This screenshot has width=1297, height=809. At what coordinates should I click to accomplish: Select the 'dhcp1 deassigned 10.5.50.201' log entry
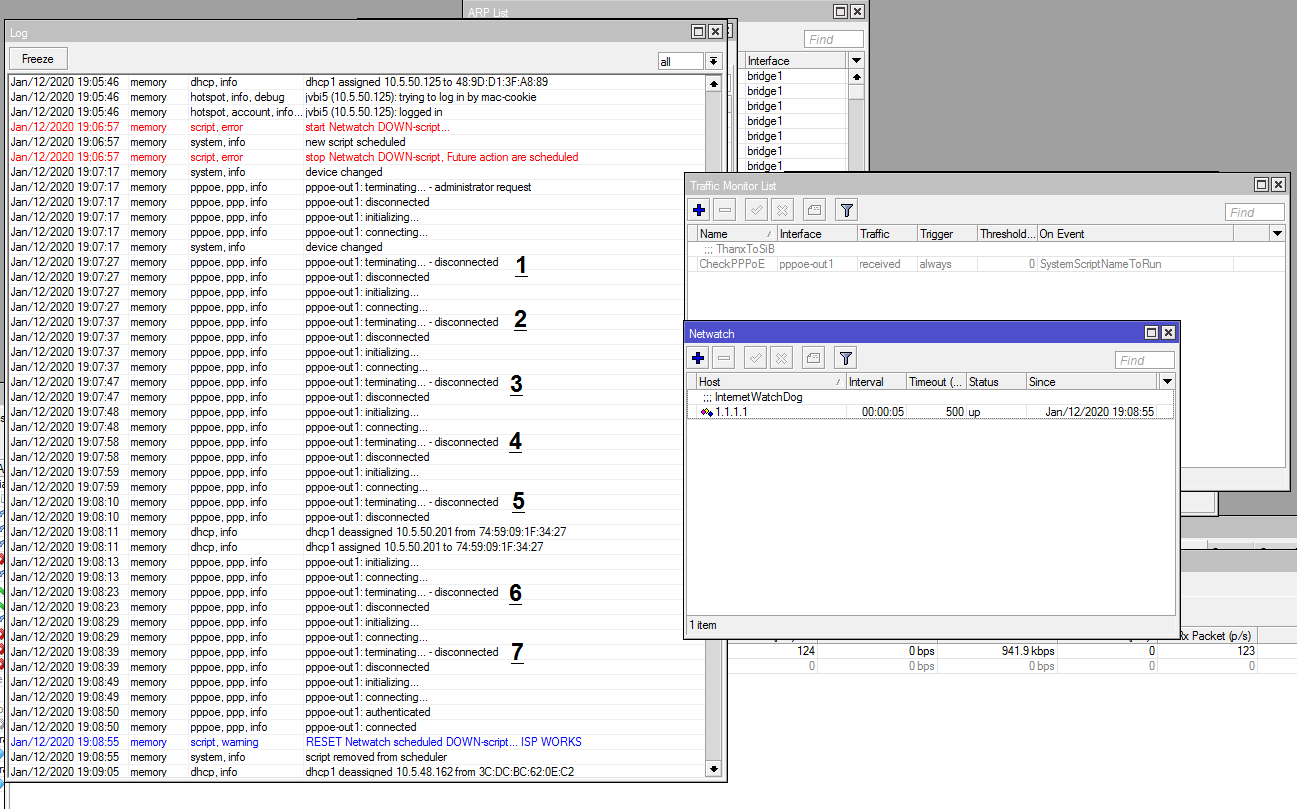tap(356, 532)
